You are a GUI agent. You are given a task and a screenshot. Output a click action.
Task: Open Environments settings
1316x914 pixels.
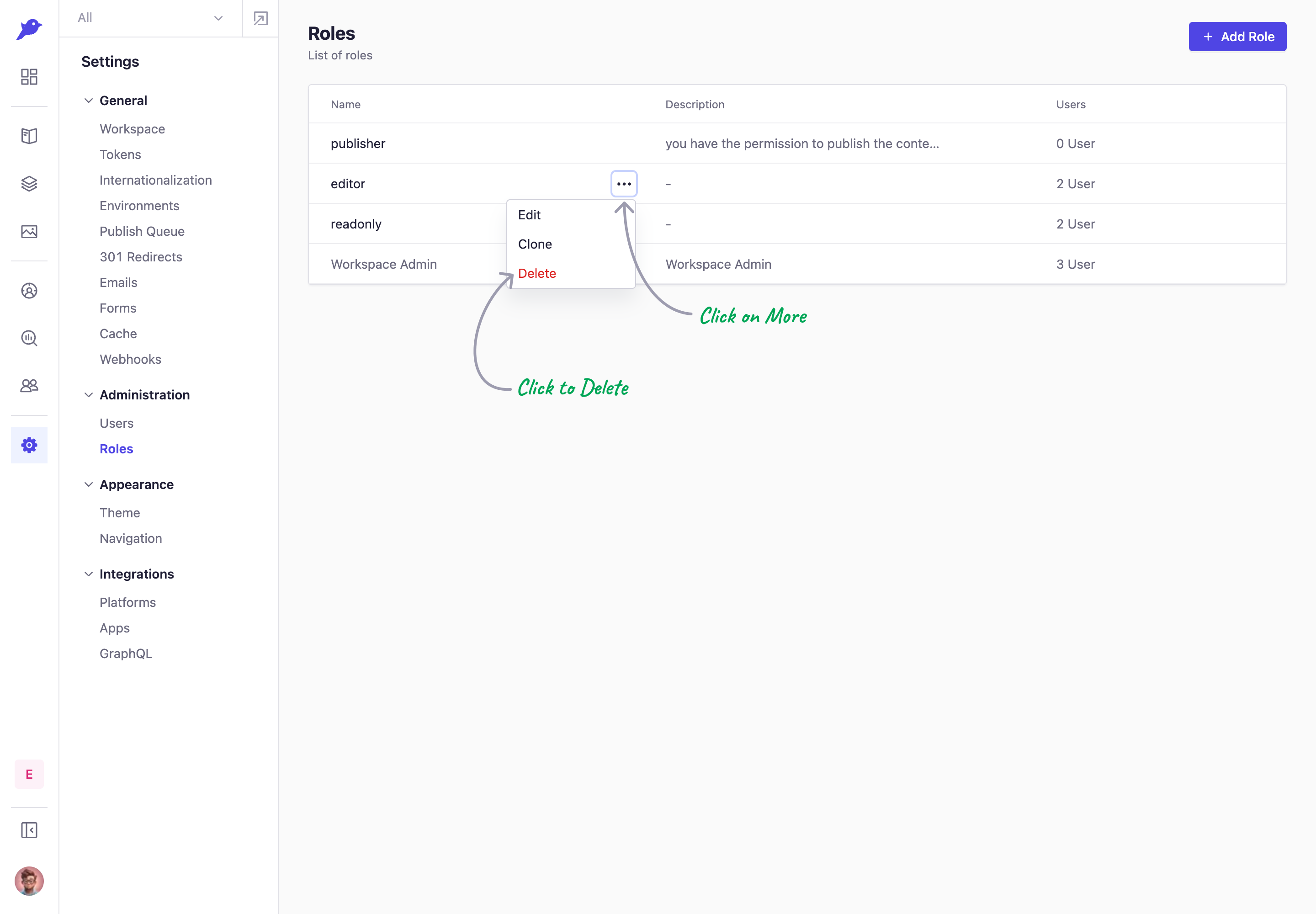pos(139,206)
